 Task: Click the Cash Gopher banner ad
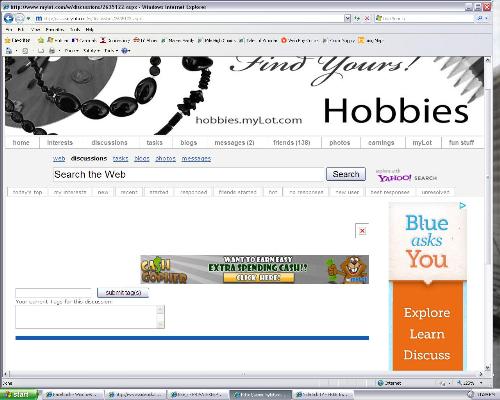(255, 269)
